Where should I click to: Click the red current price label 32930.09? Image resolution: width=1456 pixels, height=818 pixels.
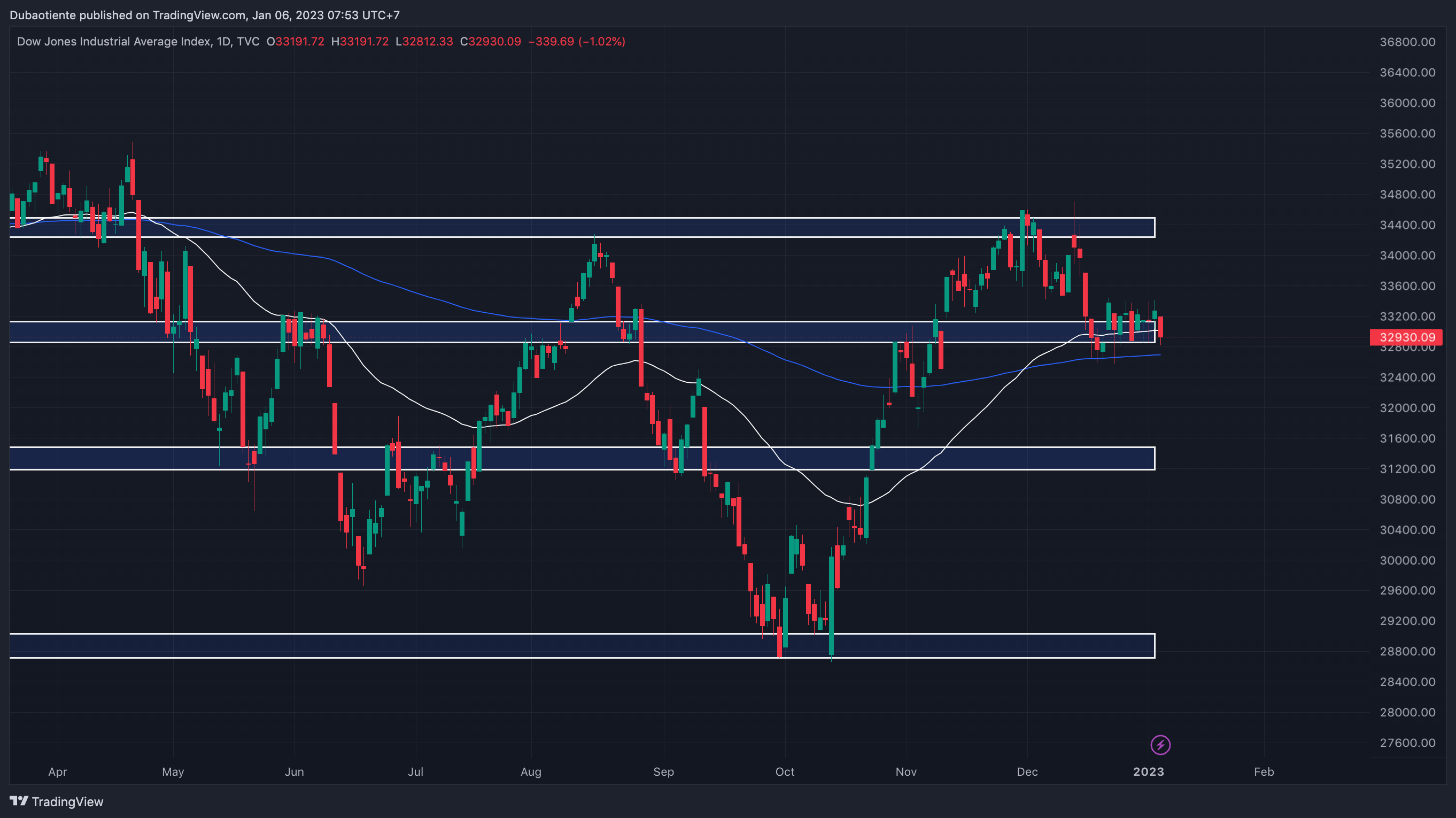coord(1406,337)
